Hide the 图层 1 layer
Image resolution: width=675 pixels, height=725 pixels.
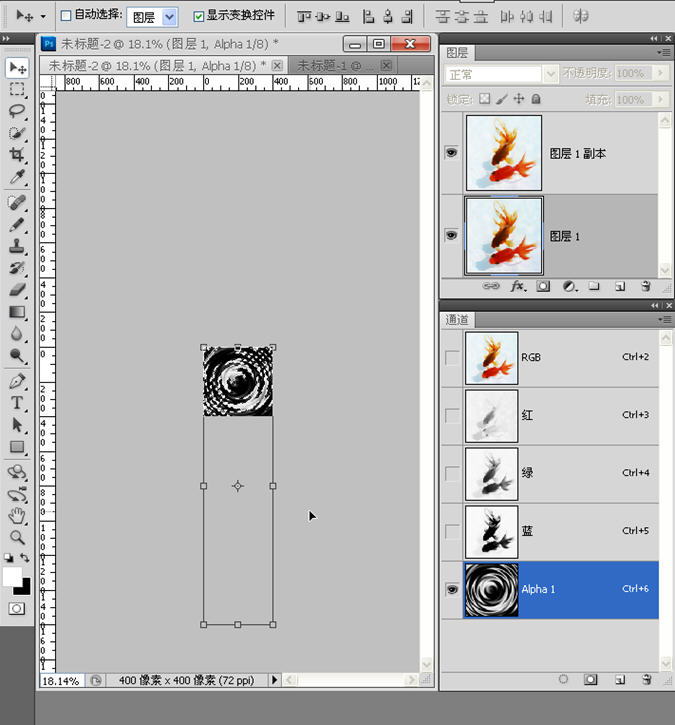point(451,235)
